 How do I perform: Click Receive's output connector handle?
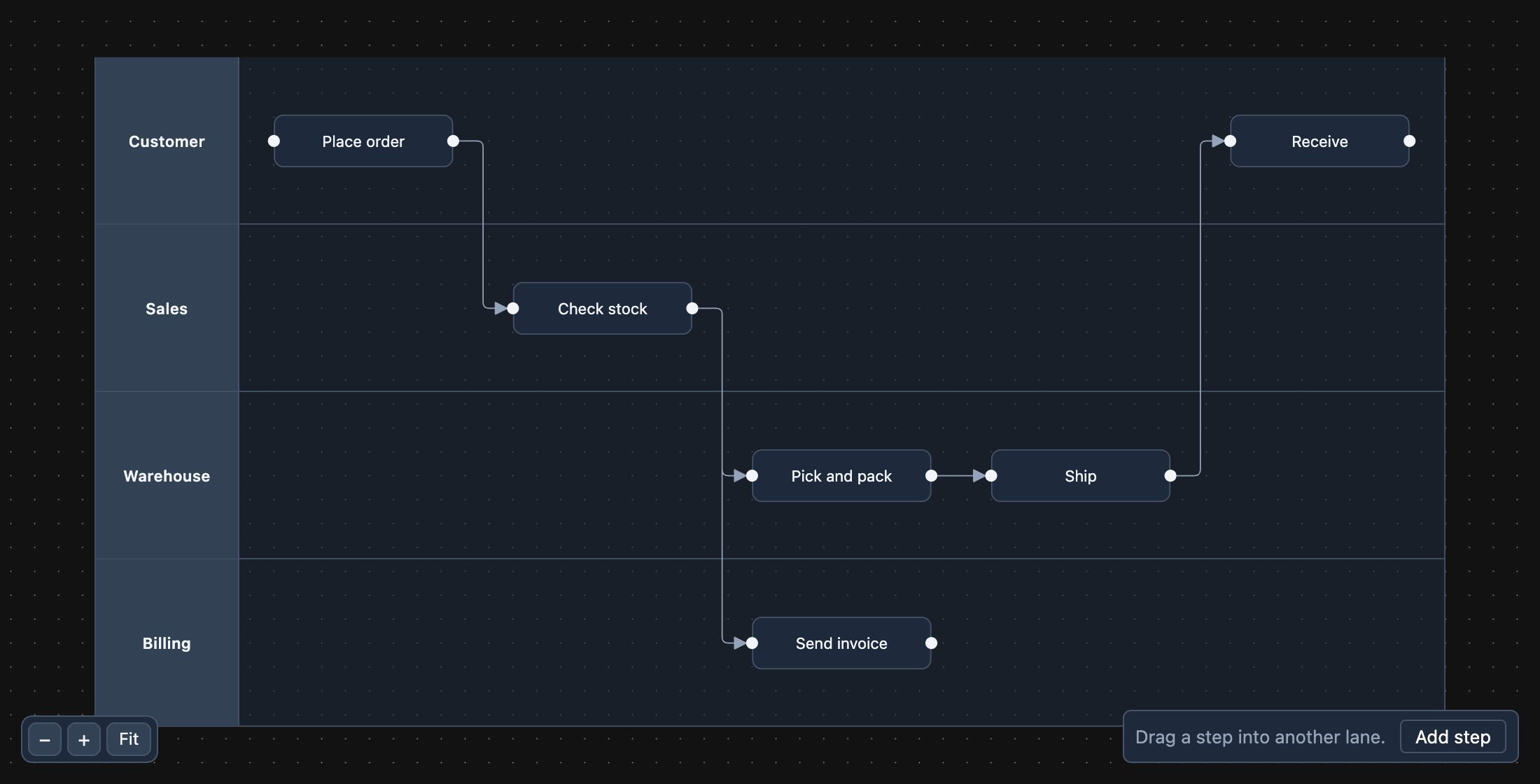[1410, 141]
